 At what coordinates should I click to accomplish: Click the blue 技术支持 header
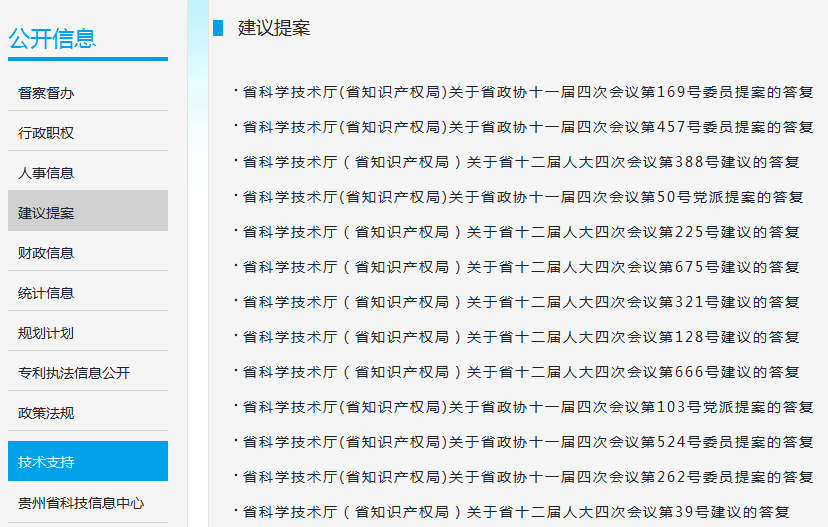pos(47,462)
